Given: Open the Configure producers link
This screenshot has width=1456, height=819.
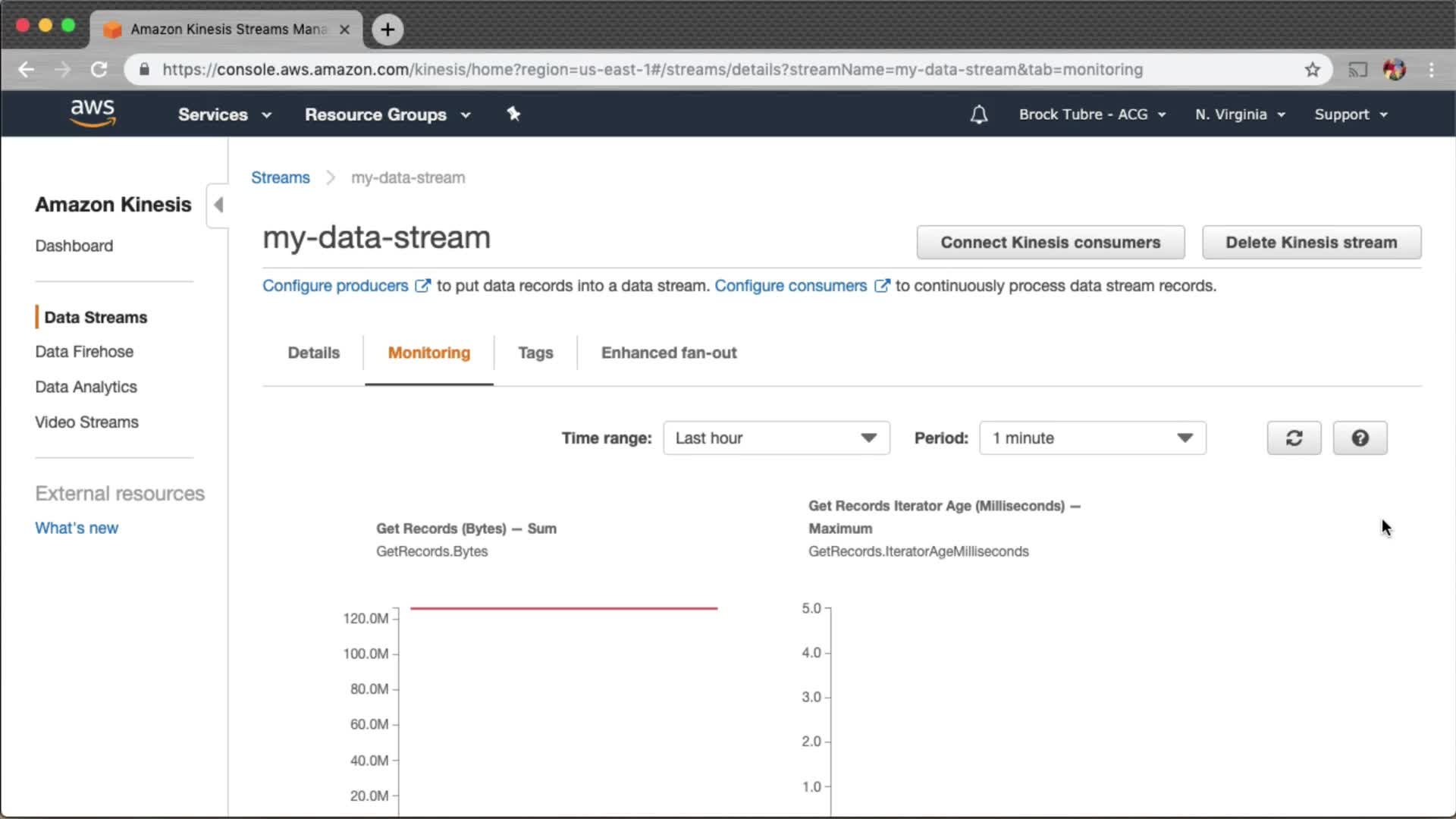Looking at the screenshot, I should coord(335,286).
